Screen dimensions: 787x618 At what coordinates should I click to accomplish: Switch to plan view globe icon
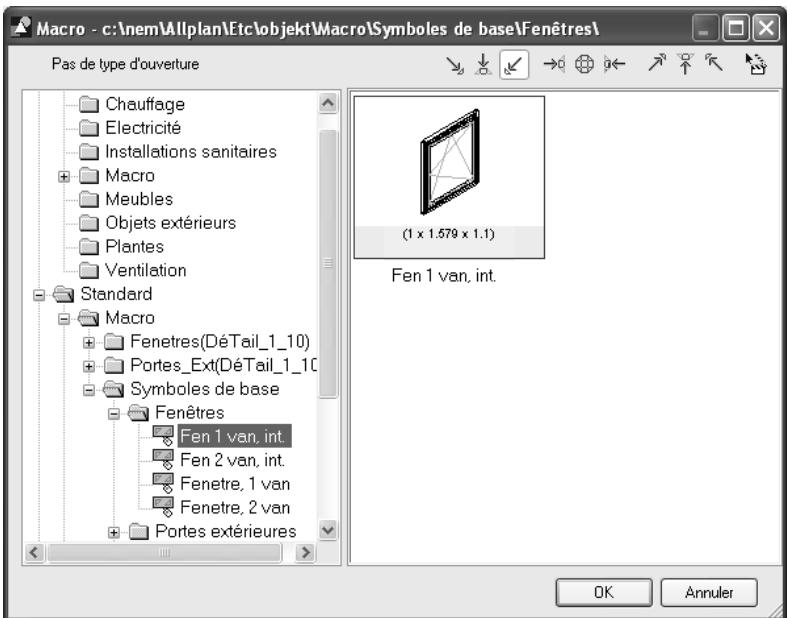[x=584, y=64]
